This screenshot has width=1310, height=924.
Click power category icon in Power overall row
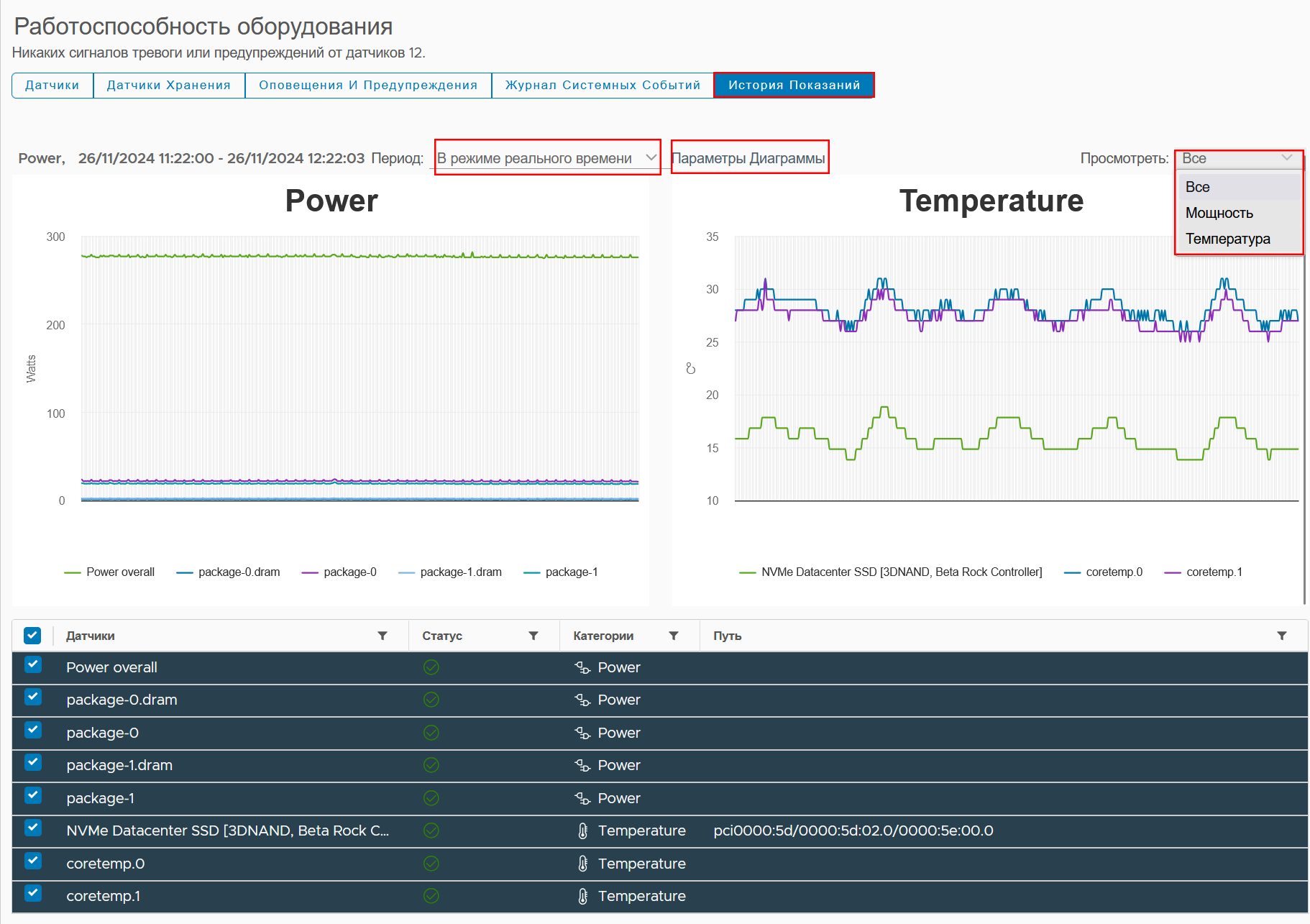(x=582, y=667)
